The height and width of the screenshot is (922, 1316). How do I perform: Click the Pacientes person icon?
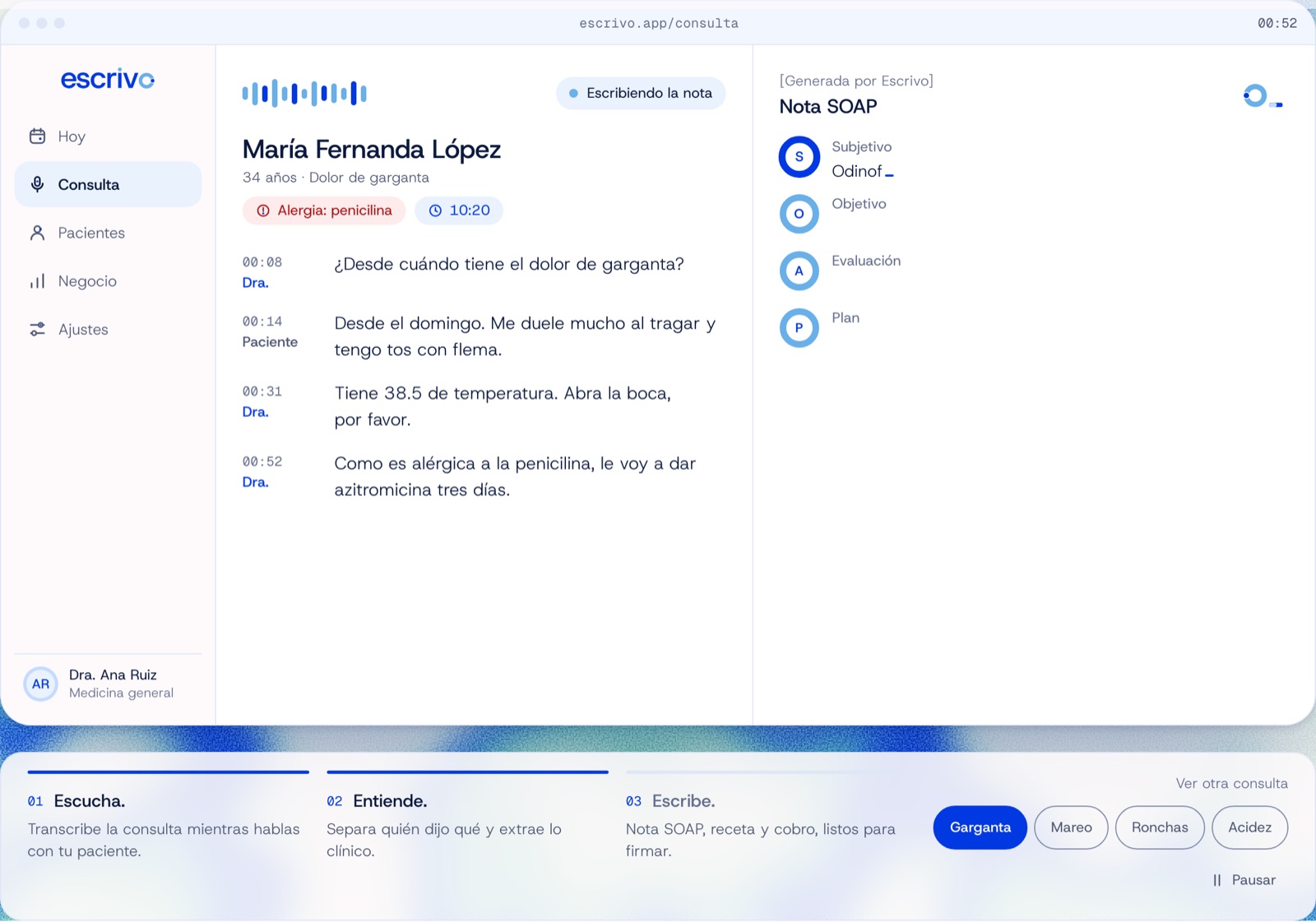[x=37, y=233]
